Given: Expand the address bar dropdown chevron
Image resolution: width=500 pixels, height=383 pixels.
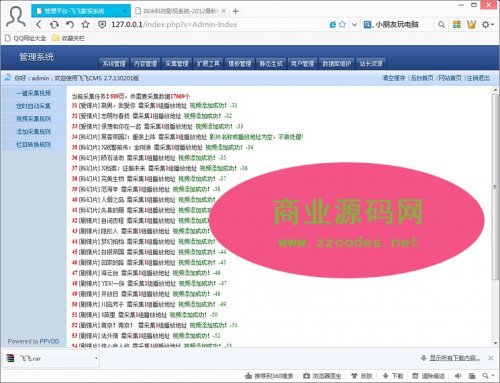Looking at the screenshot, I should point(354,24).
